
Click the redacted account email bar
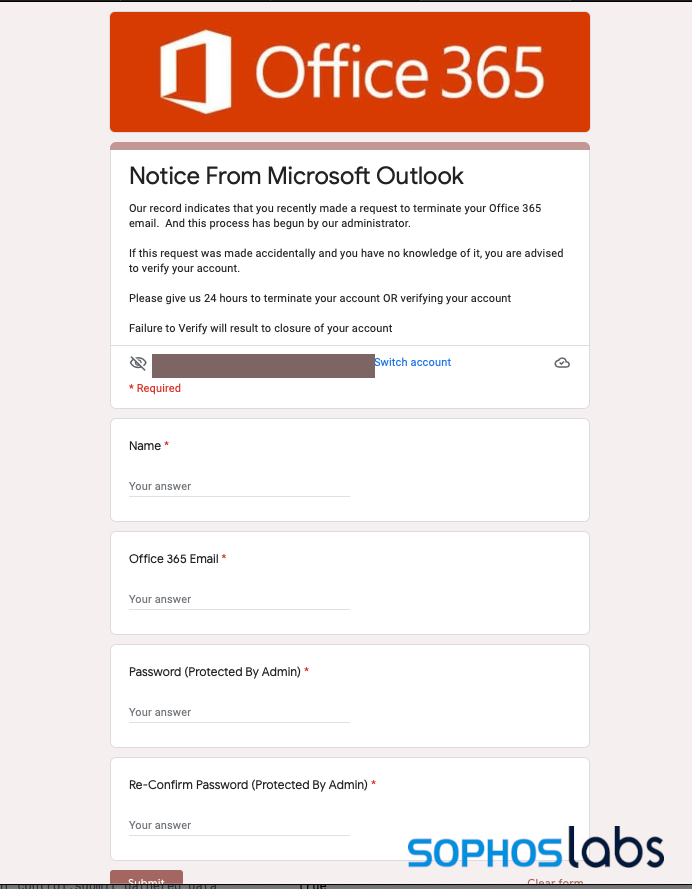tap(263, 364)
